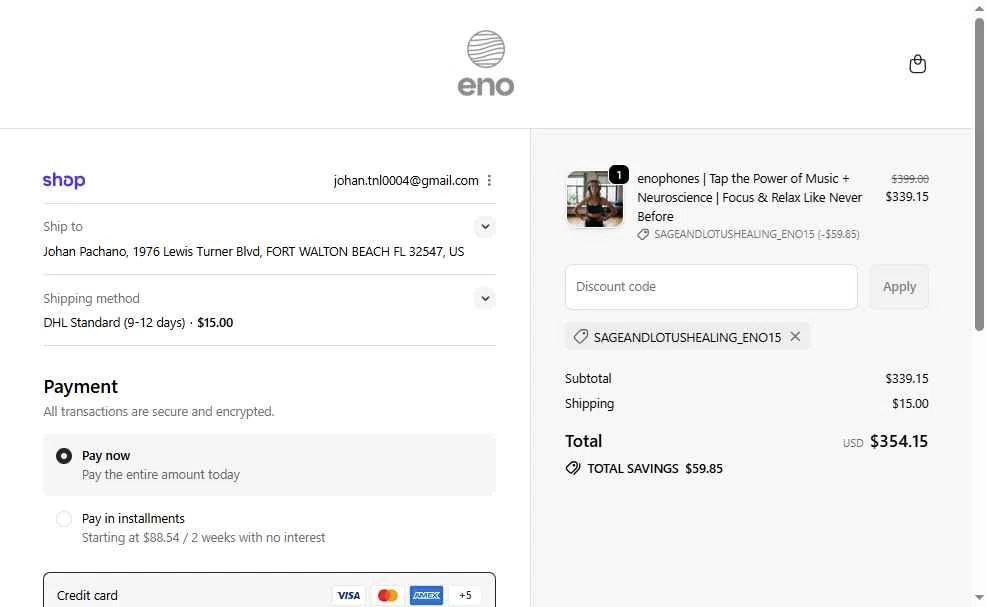Image resolution: width=987 pixels, height=607 pixels.
Task: Click the Shop Pay logo
Action: click(x=64, y=180)
